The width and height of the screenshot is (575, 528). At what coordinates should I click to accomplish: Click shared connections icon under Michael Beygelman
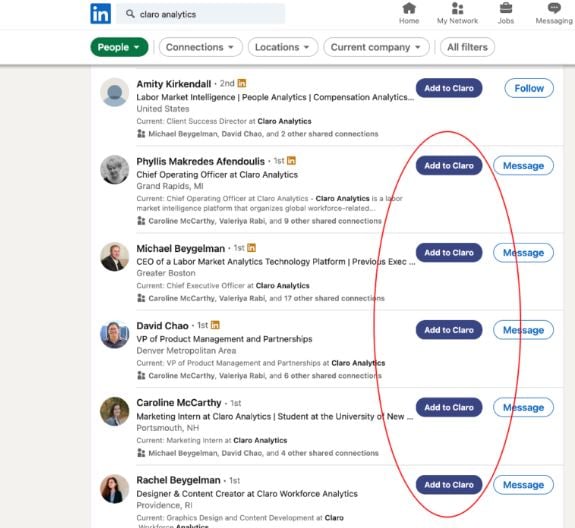tap(141, 298)
